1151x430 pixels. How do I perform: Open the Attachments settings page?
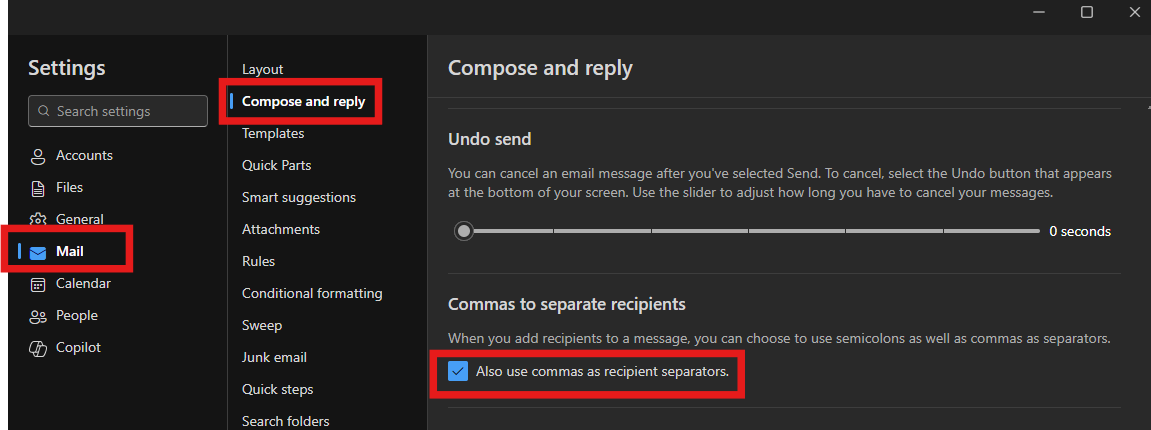click(x=281, y=230)
